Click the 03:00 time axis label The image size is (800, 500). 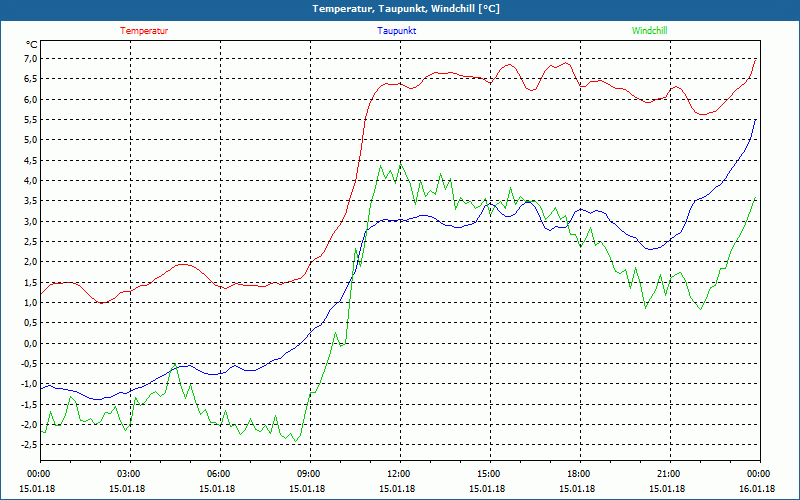pos(129,474)
